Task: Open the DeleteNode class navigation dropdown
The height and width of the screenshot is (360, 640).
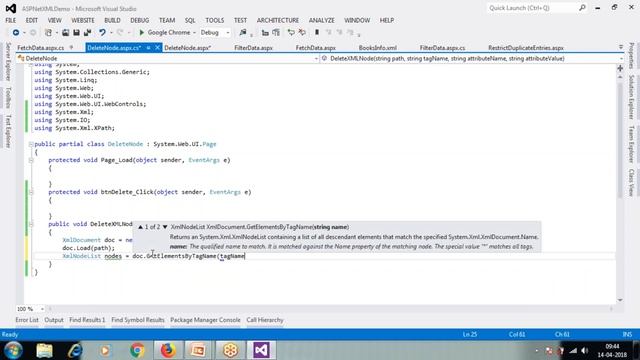Action: click(316, 59)
